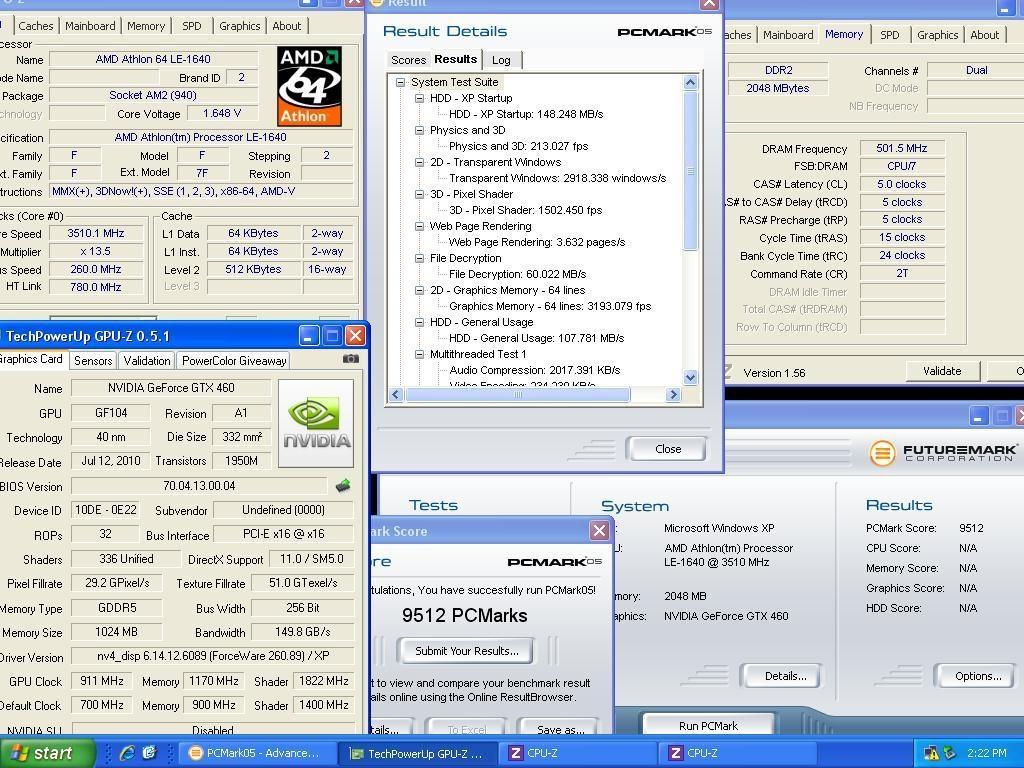Collapse File Decryption node
The width and height of the screenshot is (1024, 768).
[x=419, y=258]
